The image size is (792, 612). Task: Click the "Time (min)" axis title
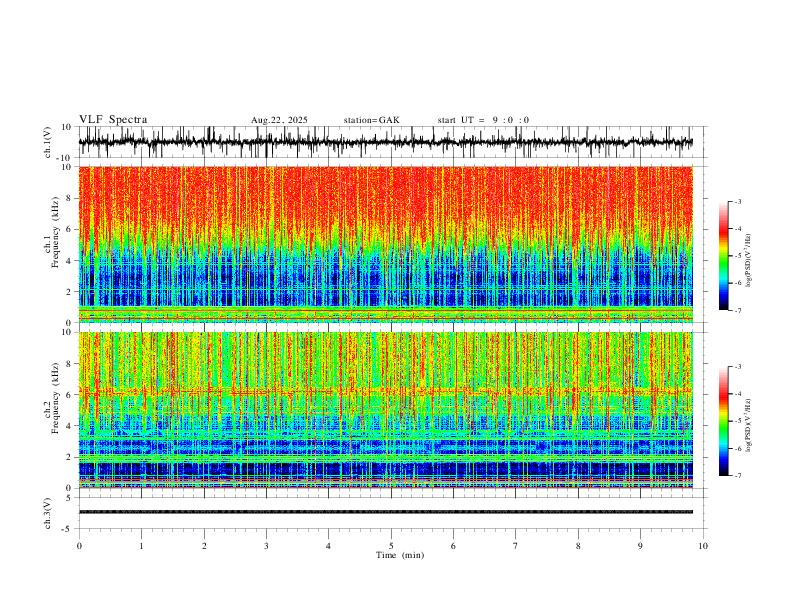tap(400, 555)
